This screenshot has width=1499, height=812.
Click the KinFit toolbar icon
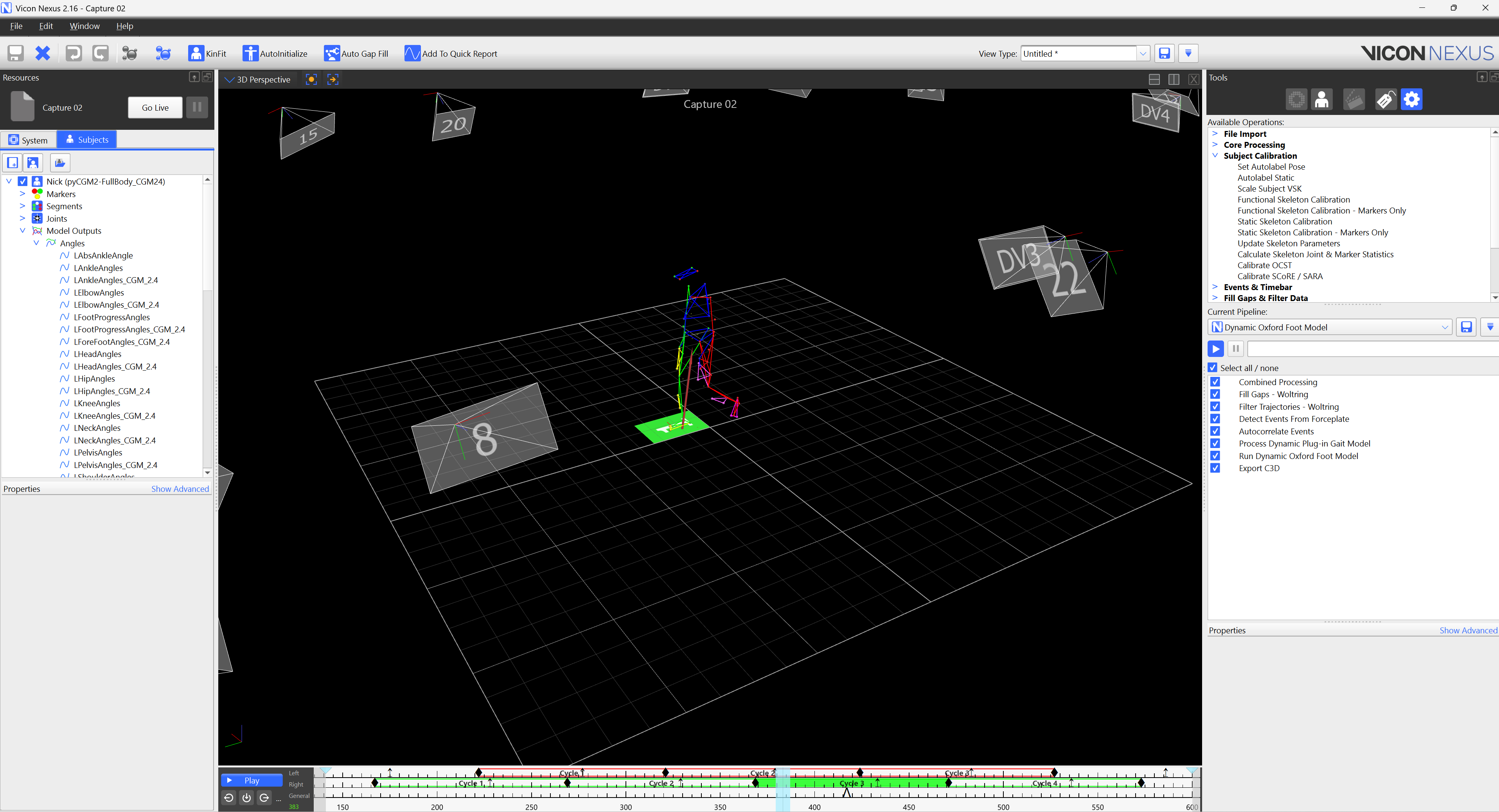pos(196,54)
